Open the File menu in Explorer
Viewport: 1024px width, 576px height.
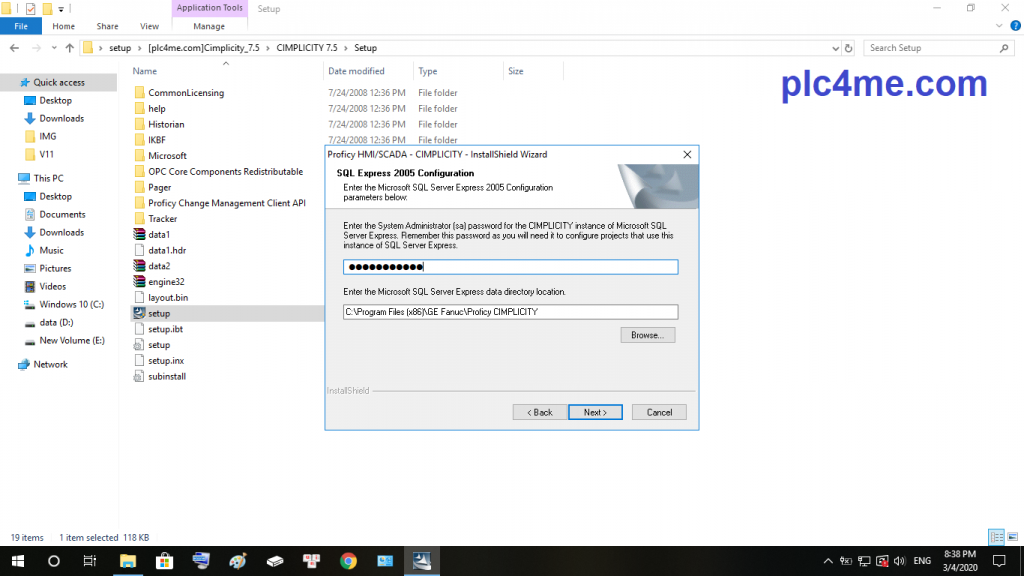tap(20, 26)
